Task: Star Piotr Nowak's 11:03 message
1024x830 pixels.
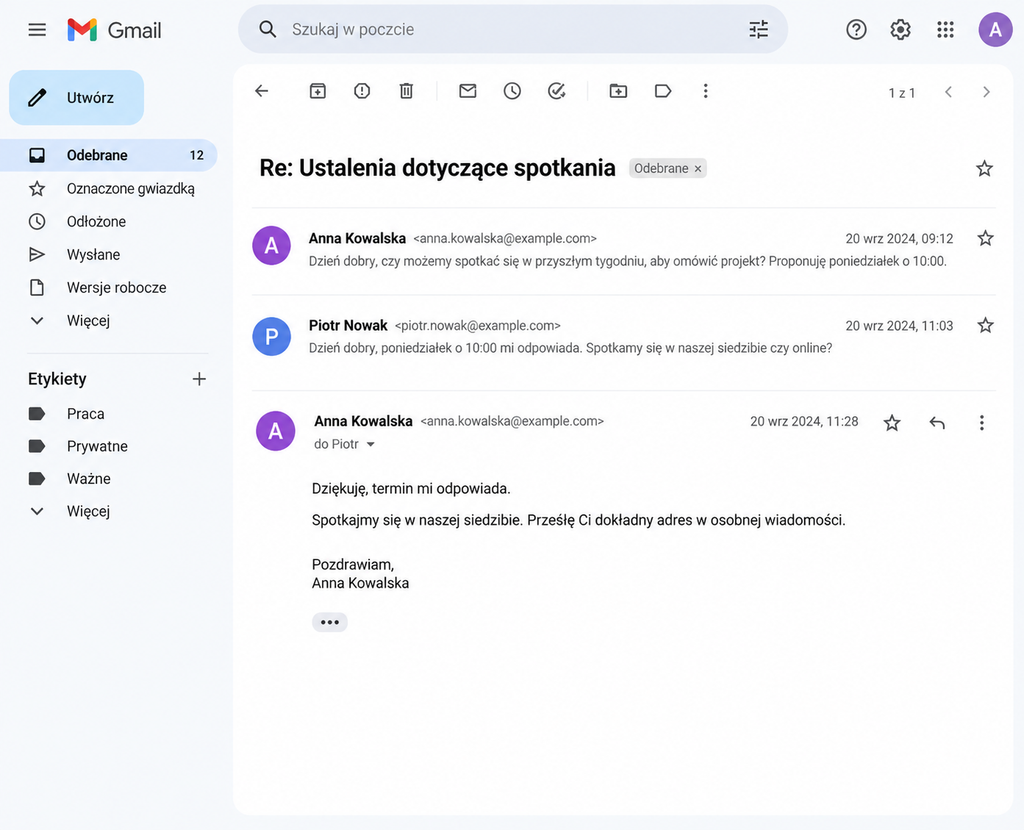Action: 985,325
